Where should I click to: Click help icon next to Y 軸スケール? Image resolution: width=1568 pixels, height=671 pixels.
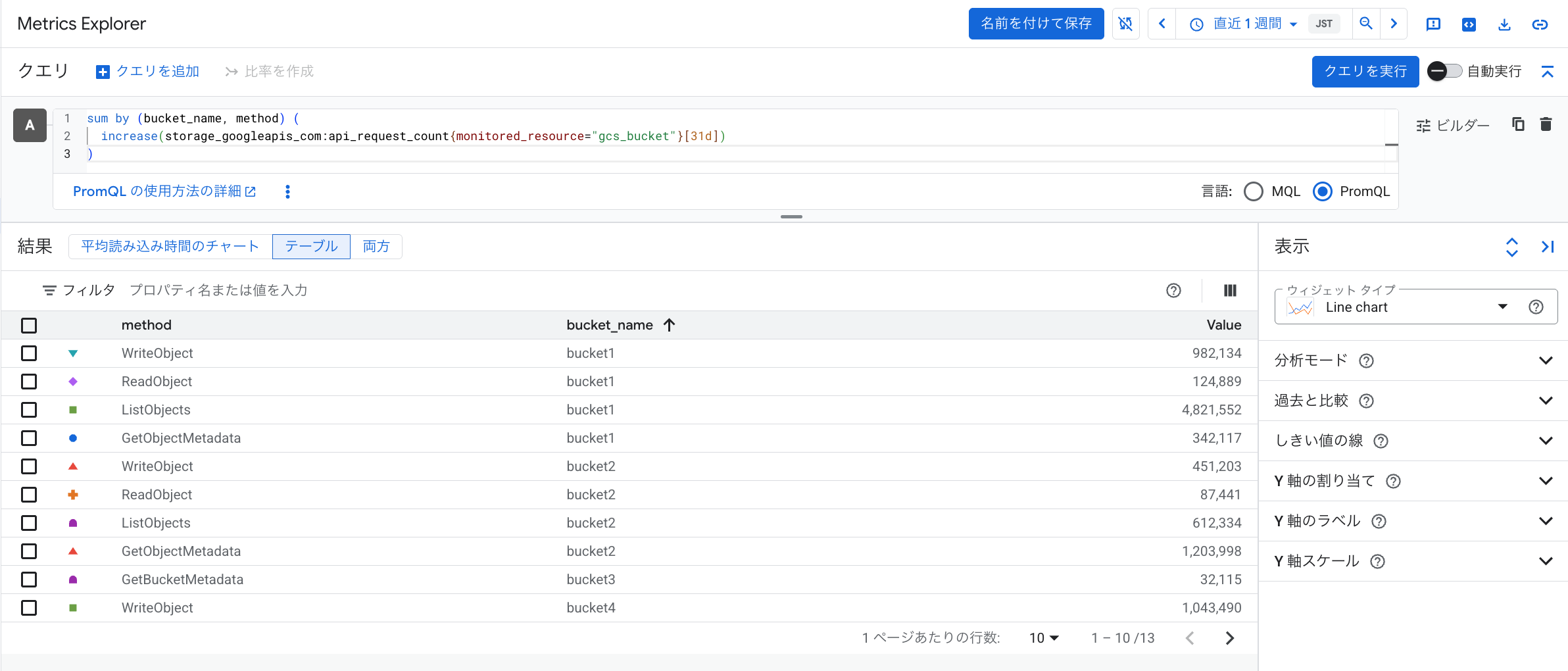(1377, 561)
